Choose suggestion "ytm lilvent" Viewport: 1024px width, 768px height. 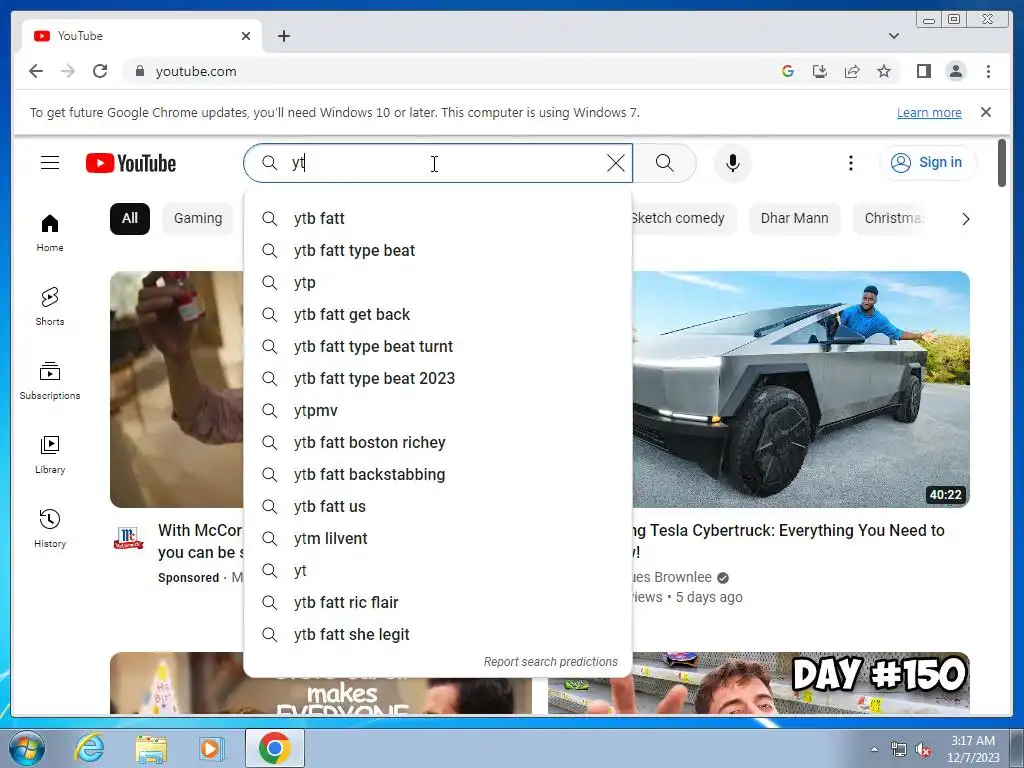(x=438, y=538)
